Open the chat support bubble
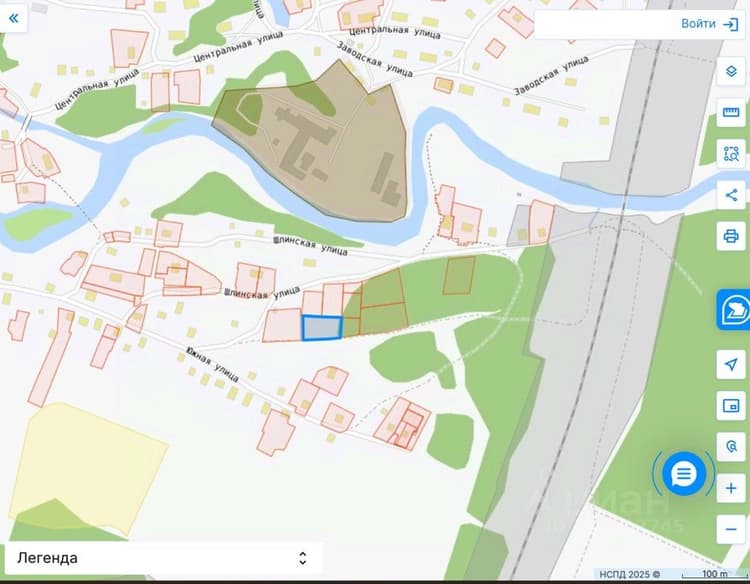Screen dimensions: 750x584 (684, 474)
